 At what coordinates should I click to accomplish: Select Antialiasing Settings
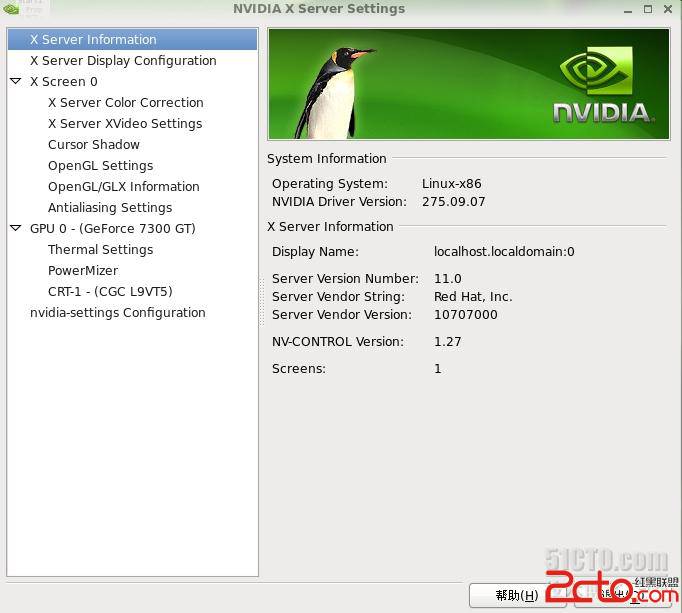tap(110, 208)
